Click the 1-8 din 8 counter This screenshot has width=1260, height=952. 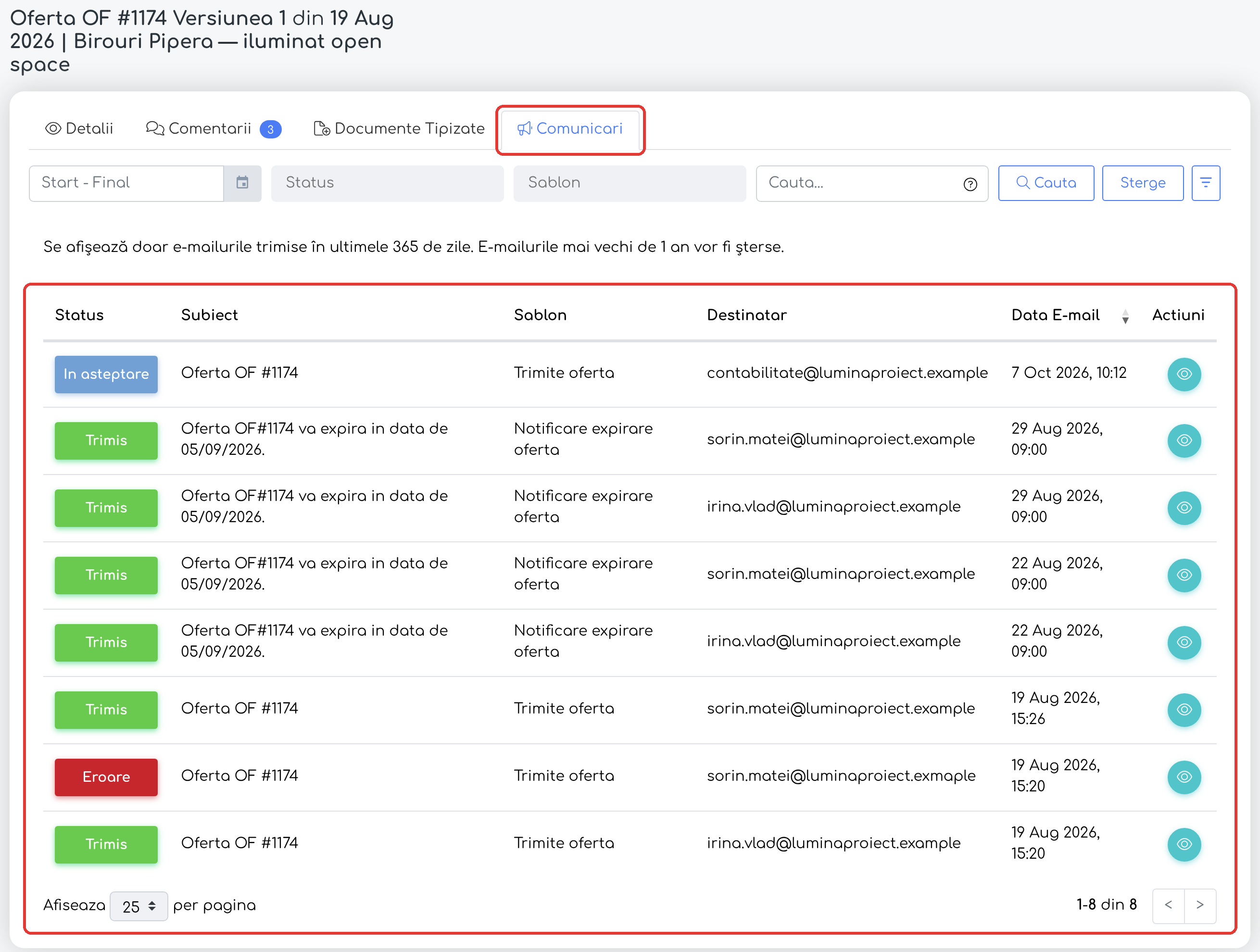point(1106,905)
